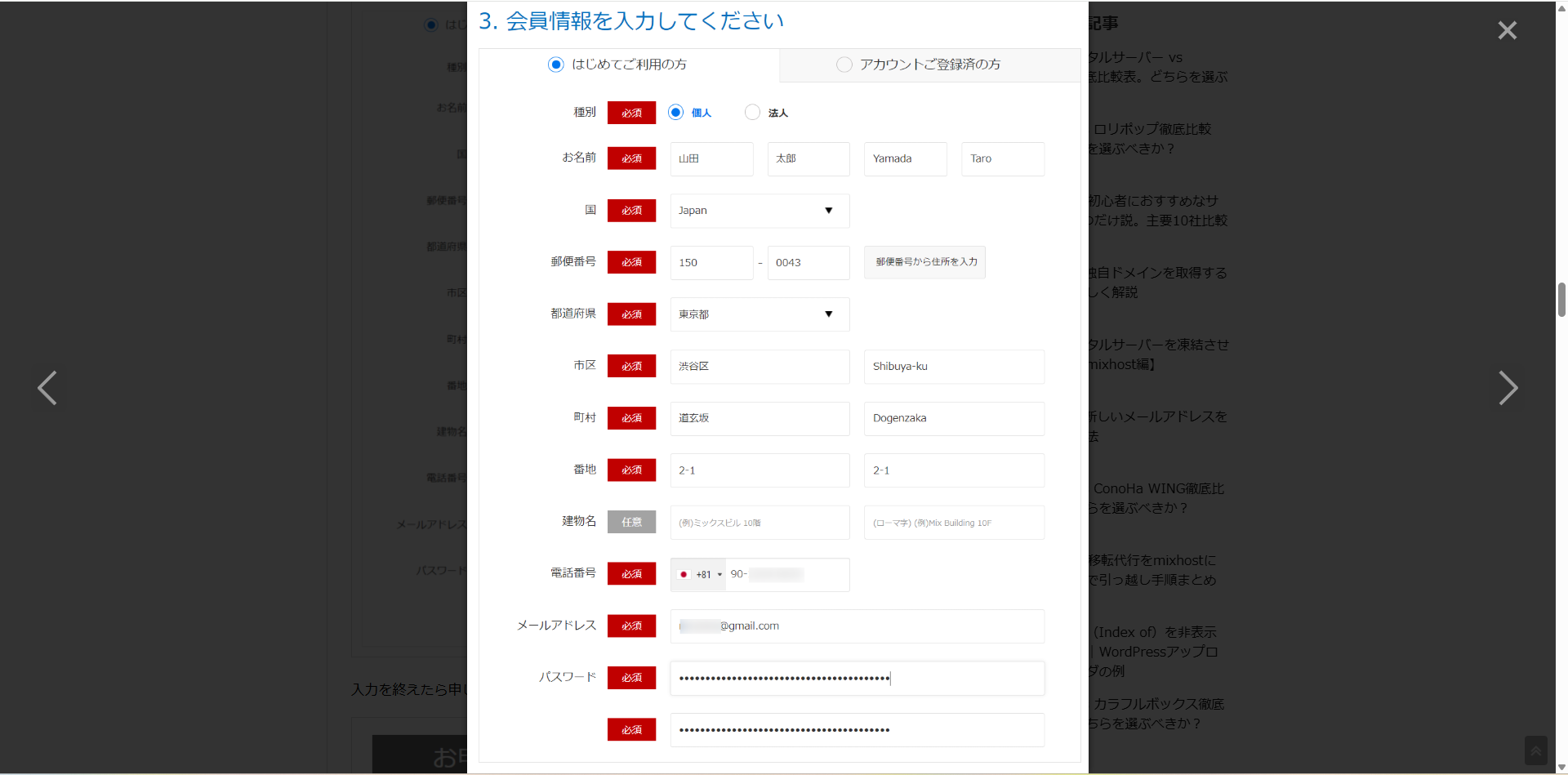Viewport: 1568px width, 775px height.
Task: Click the Dogenzaka town input field
Action: pos(954,418)
